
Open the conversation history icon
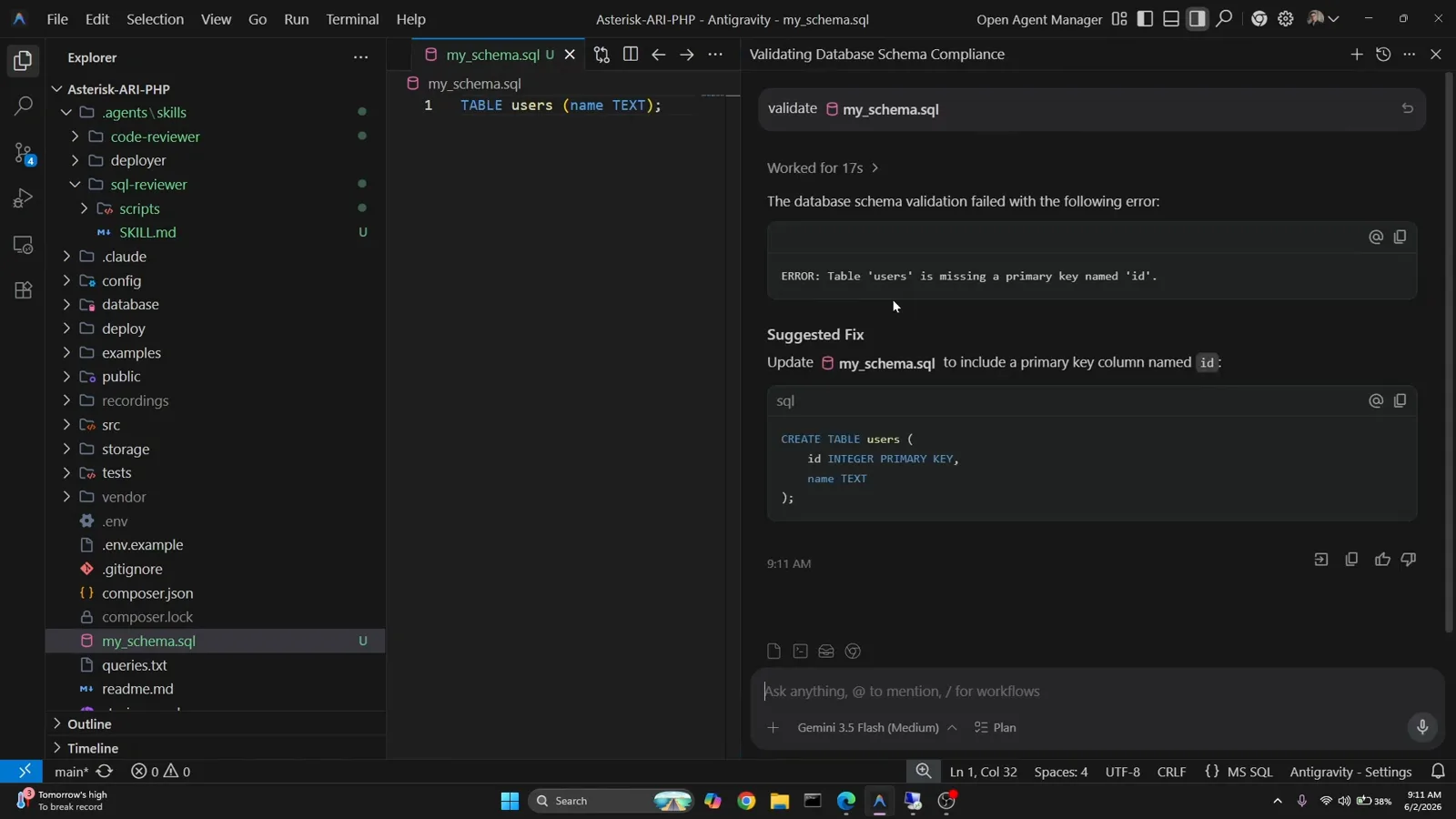point(1383,55)
